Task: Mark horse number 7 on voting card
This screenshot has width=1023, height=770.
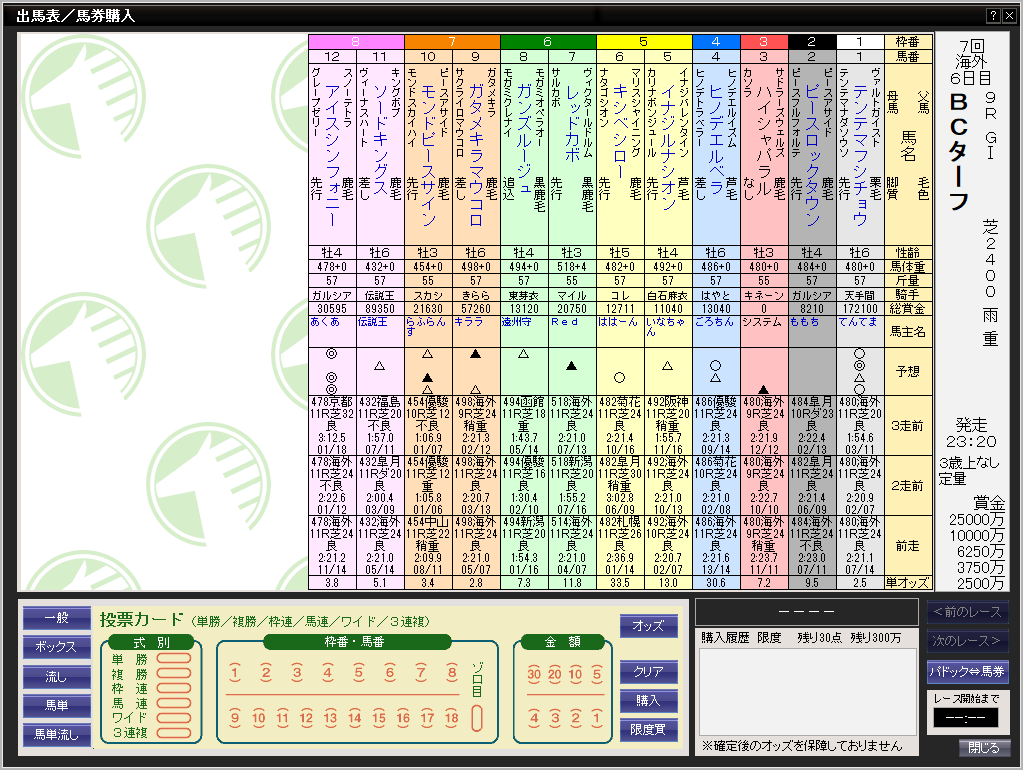Action: [421, 673]
